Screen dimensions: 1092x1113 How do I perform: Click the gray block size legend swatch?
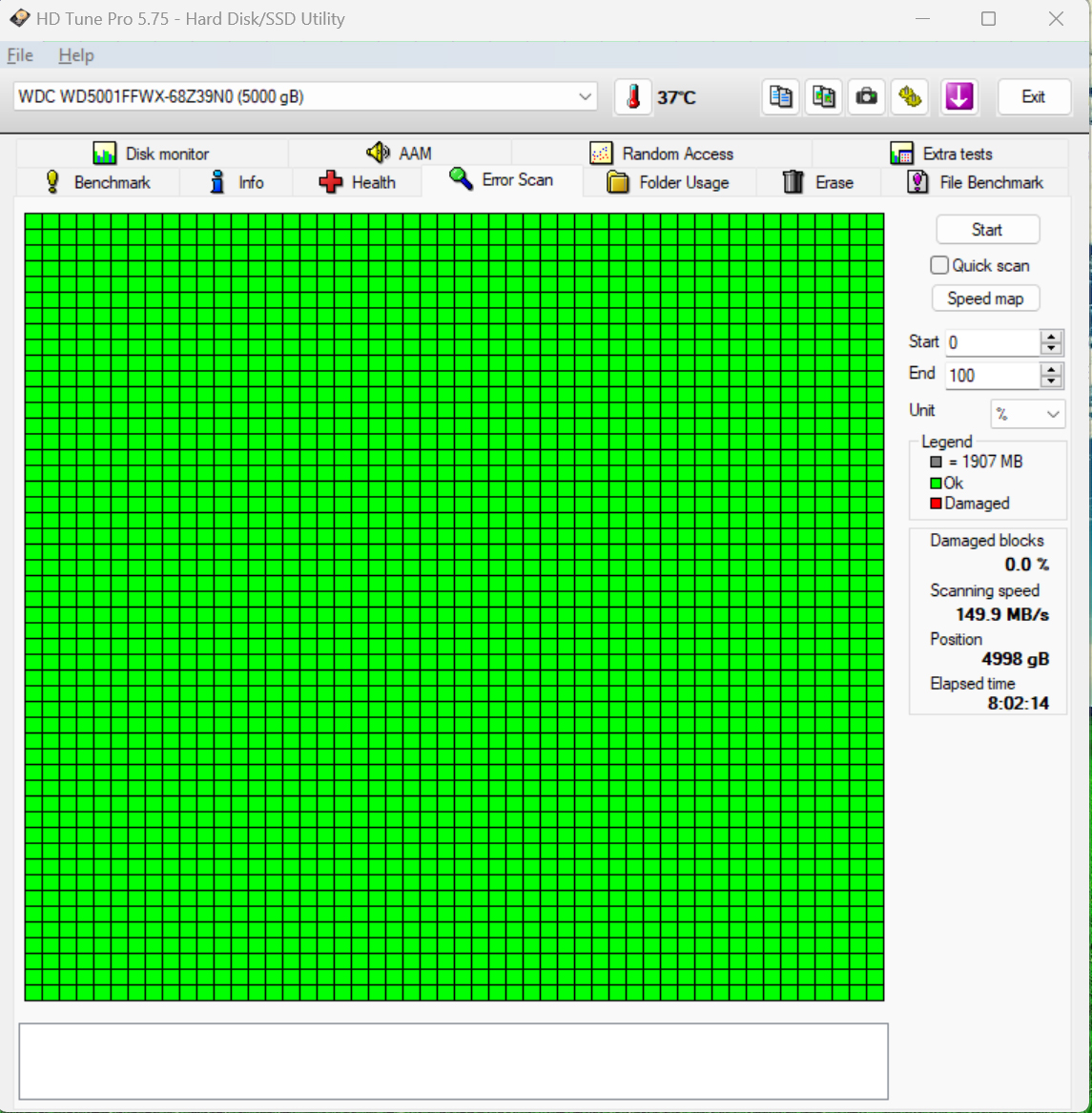point(936,463)
